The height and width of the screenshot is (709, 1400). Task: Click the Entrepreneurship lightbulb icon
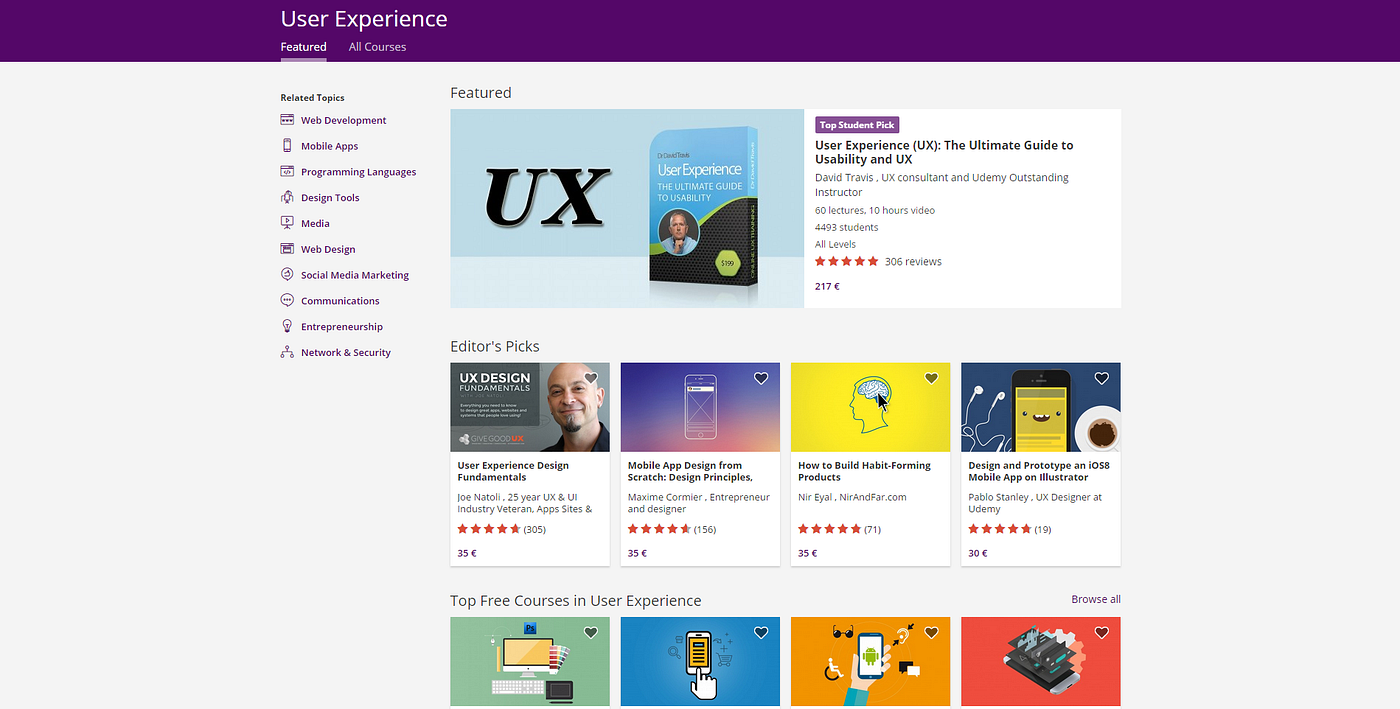pyautogui.click(x=287, y=326)
